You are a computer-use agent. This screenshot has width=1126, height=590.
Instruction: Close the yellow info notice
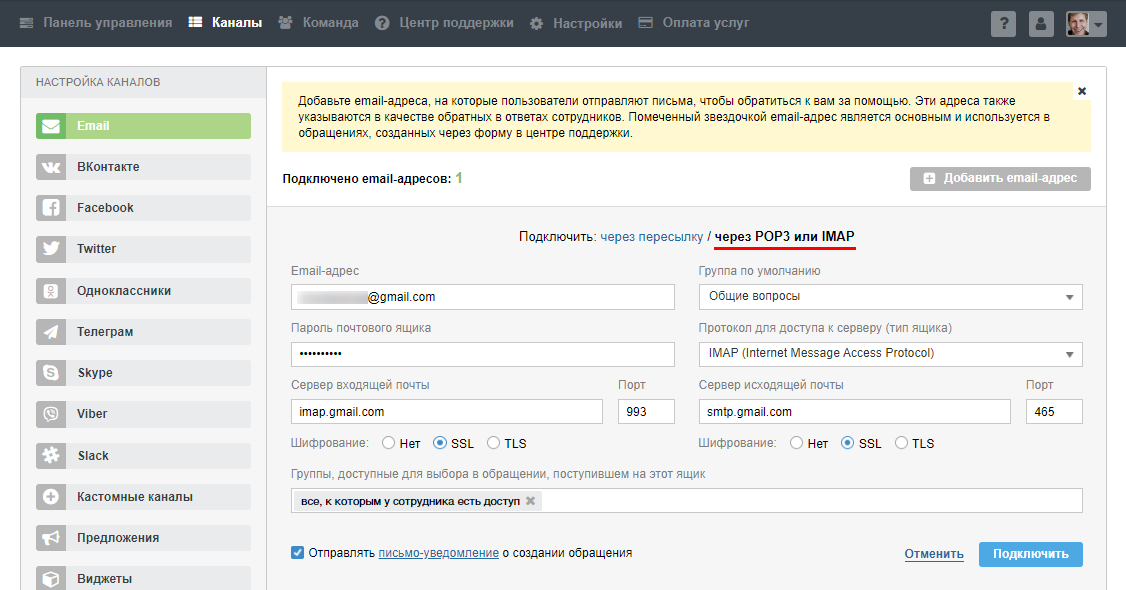click(x=1081, y=91)
